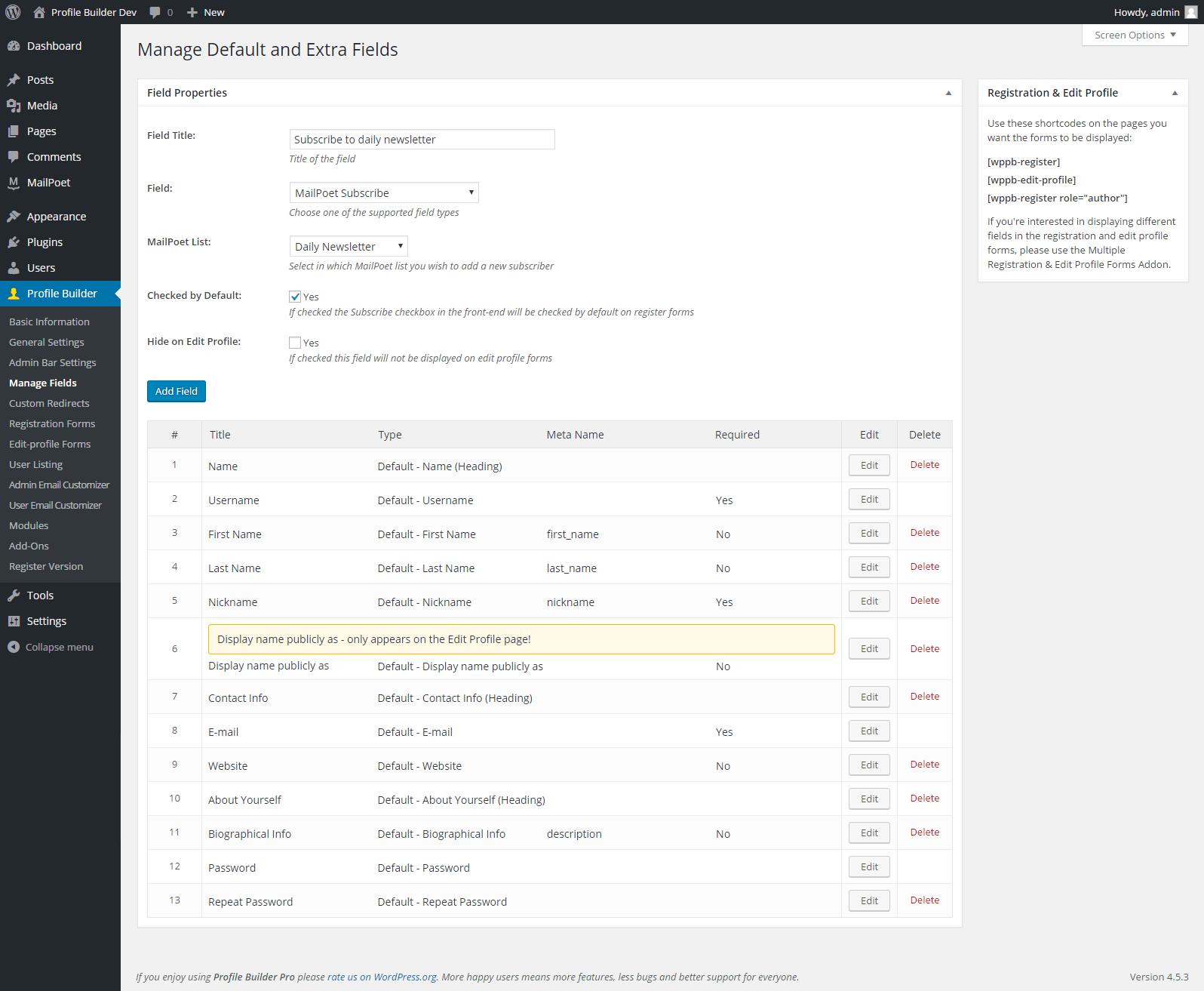Toggle the Checked by Default checkbox
Viewport: 1204px width, 991px height.
[x=295, y=297]
